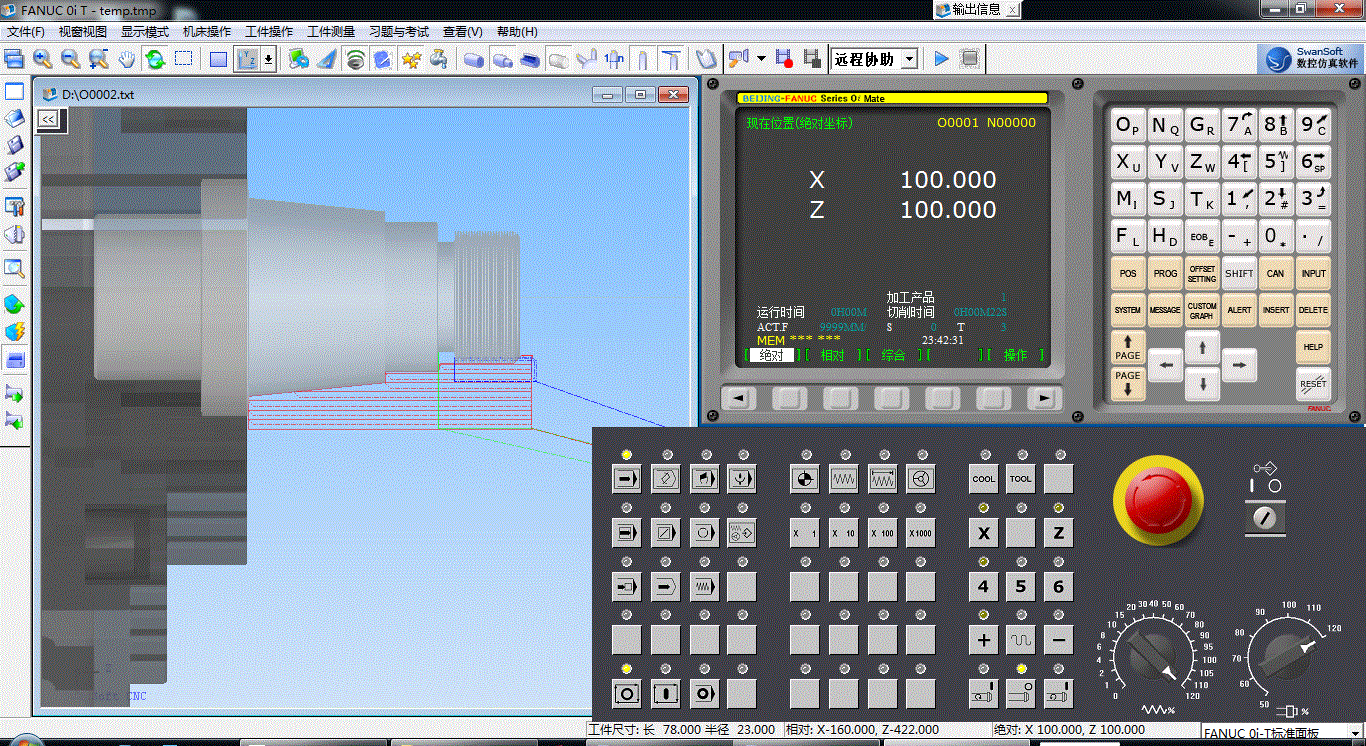Click the YZ plane view toolbar icon
The width and height of the screenshot is (1366, 746).
coord(247,59)
